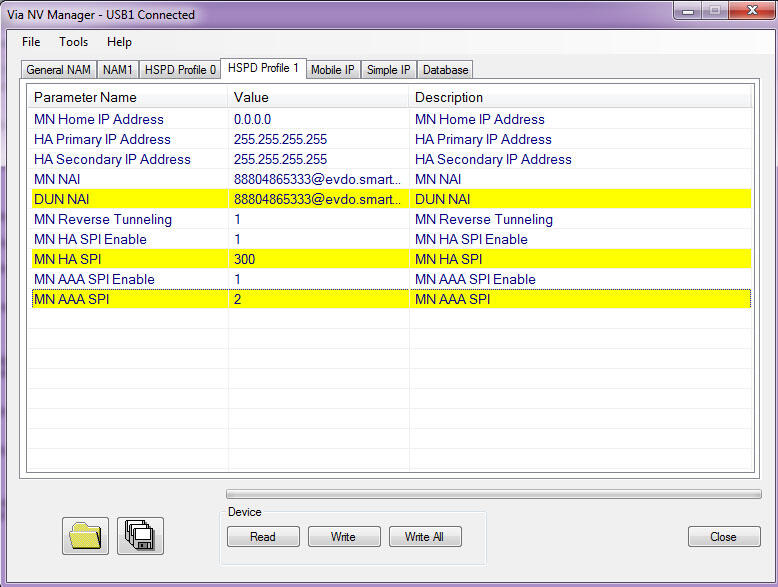Open the Help menu
Screen dimensions: 778x587
(119, 42)
